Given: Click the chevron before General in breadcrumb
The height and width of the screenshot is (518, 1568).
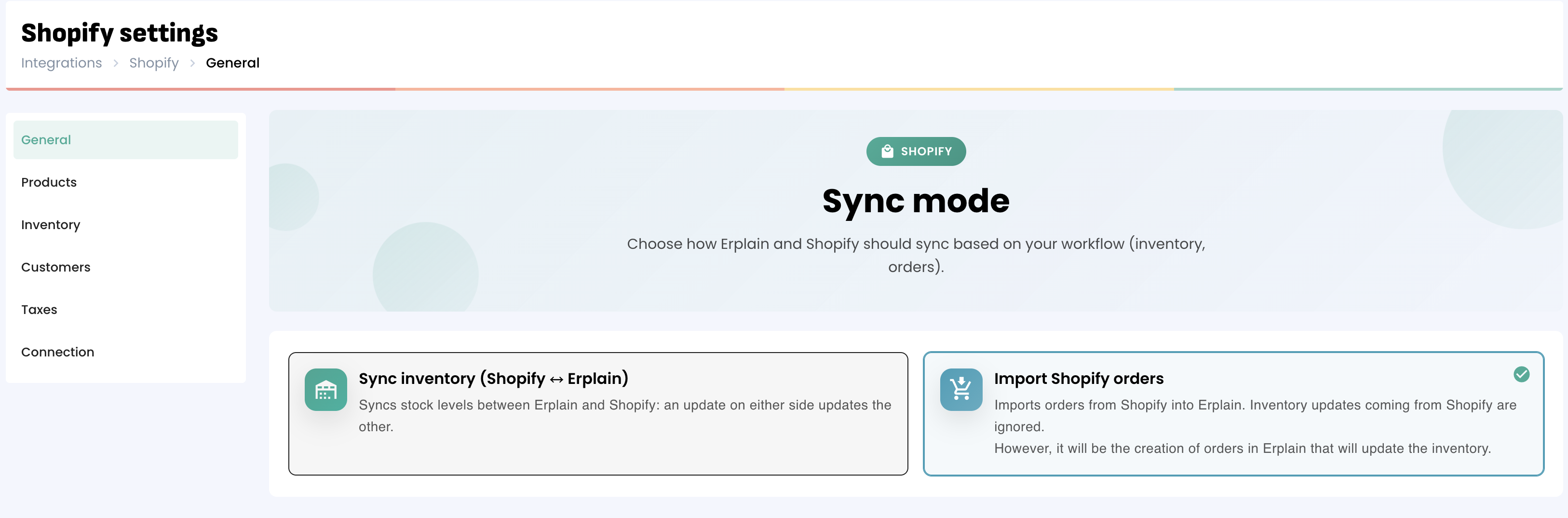Looking at the screenshot, I should coord(192,63).
